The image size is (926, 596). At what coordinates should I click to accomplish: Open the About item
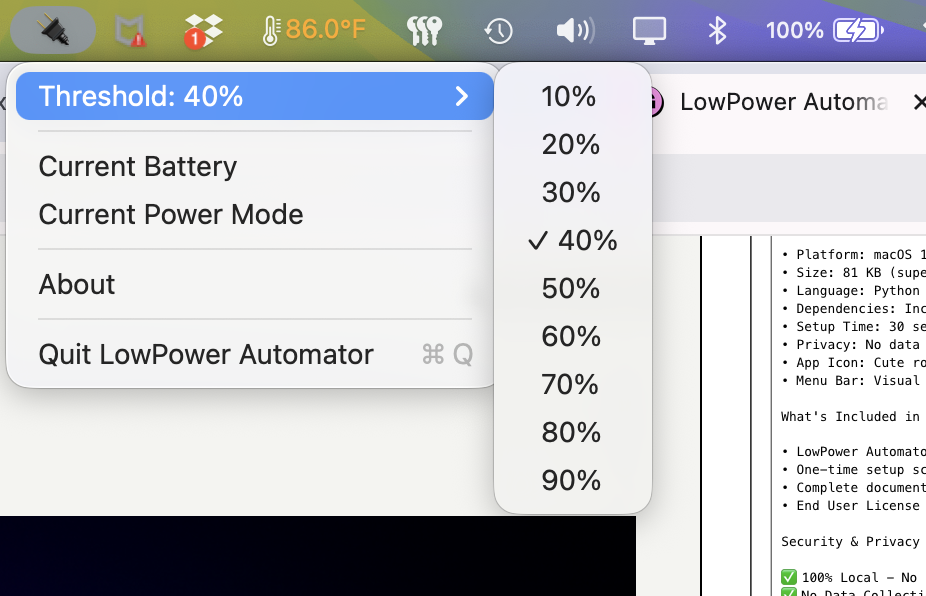[77, 284]
